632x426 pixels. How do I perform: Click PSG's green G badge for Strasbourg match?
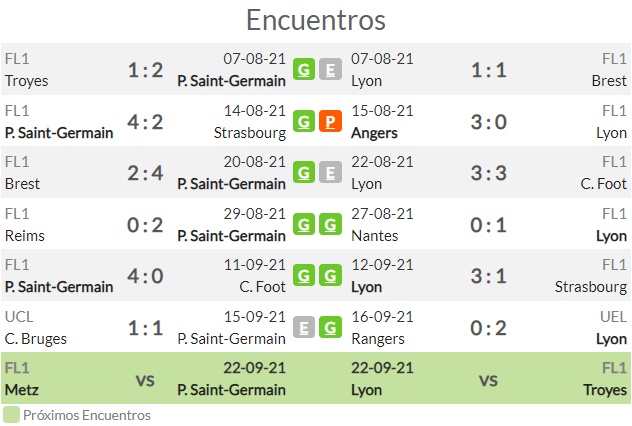pos(304,121)
